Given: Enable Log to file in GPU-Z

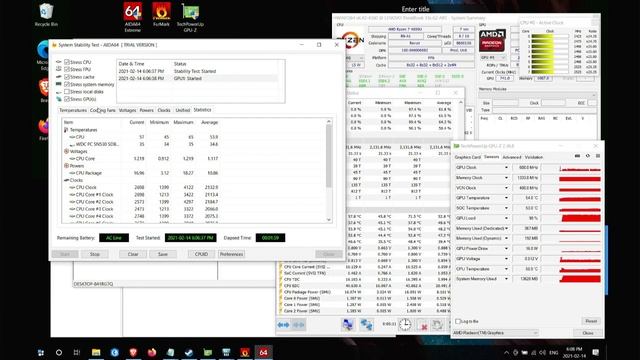Looking at the screenshot, I should pyautogui.click(x=458, y=321).
